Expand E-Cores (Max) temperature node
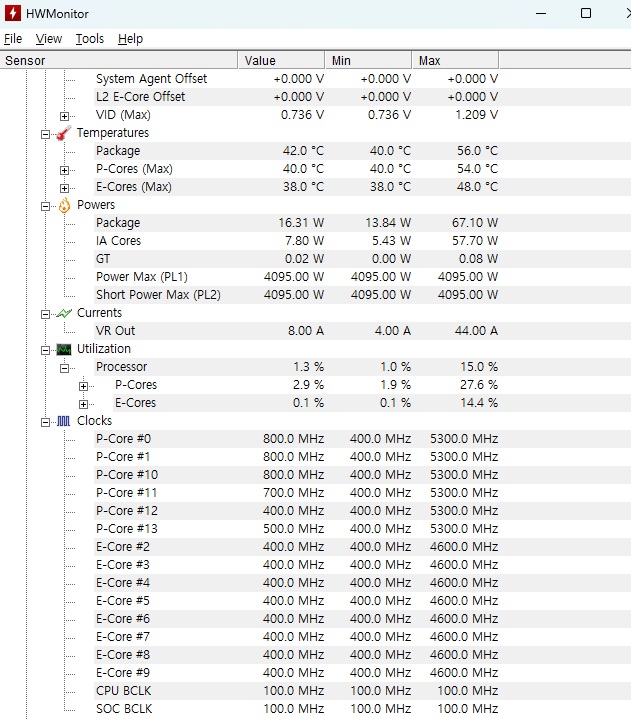Image resolution: width=631 pixels, height=719 pixels. pos(65,188)
